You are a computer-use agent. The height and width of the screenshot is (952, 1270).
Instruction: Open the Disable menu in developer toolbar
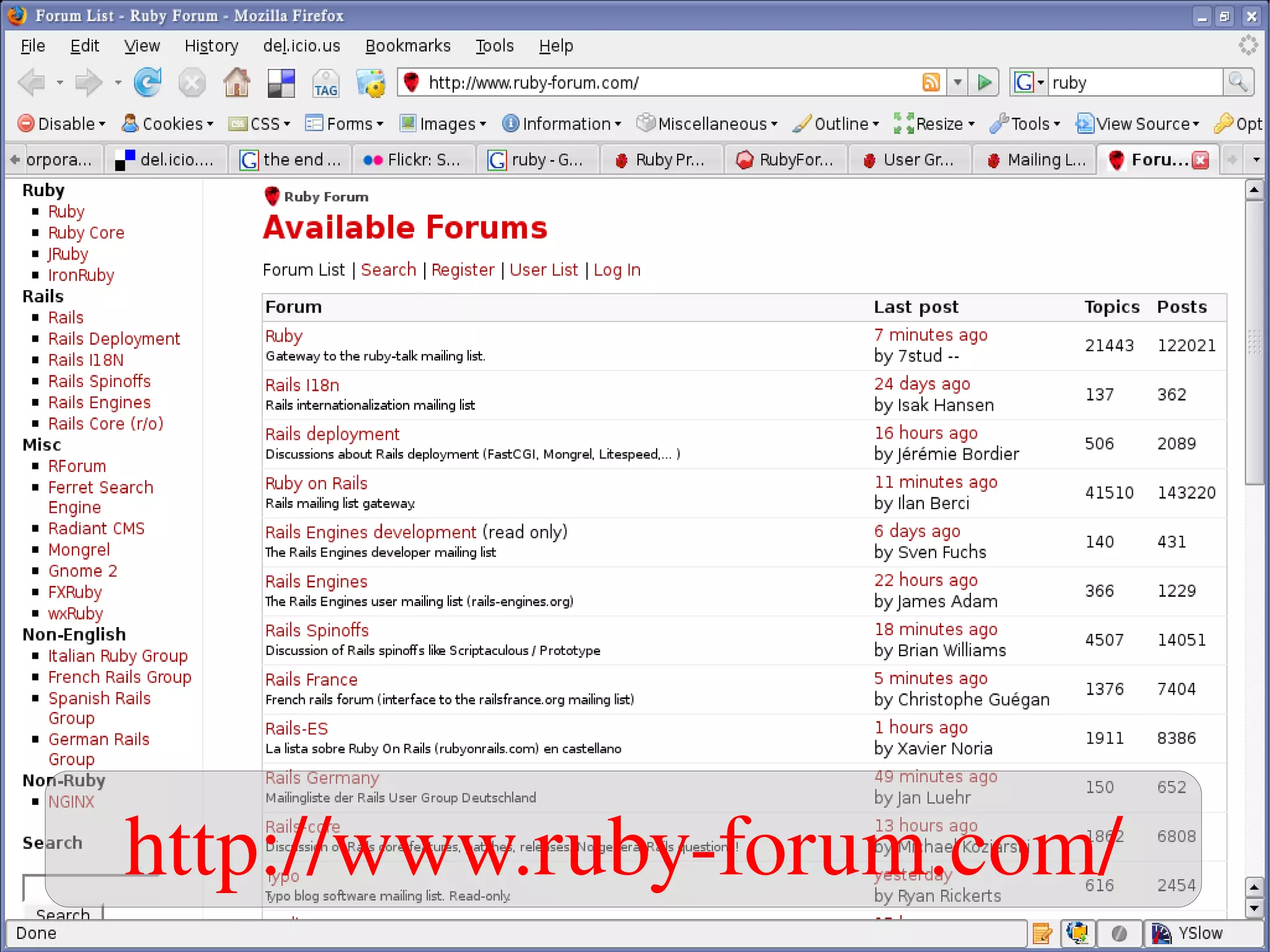click(x=61, y=124)
